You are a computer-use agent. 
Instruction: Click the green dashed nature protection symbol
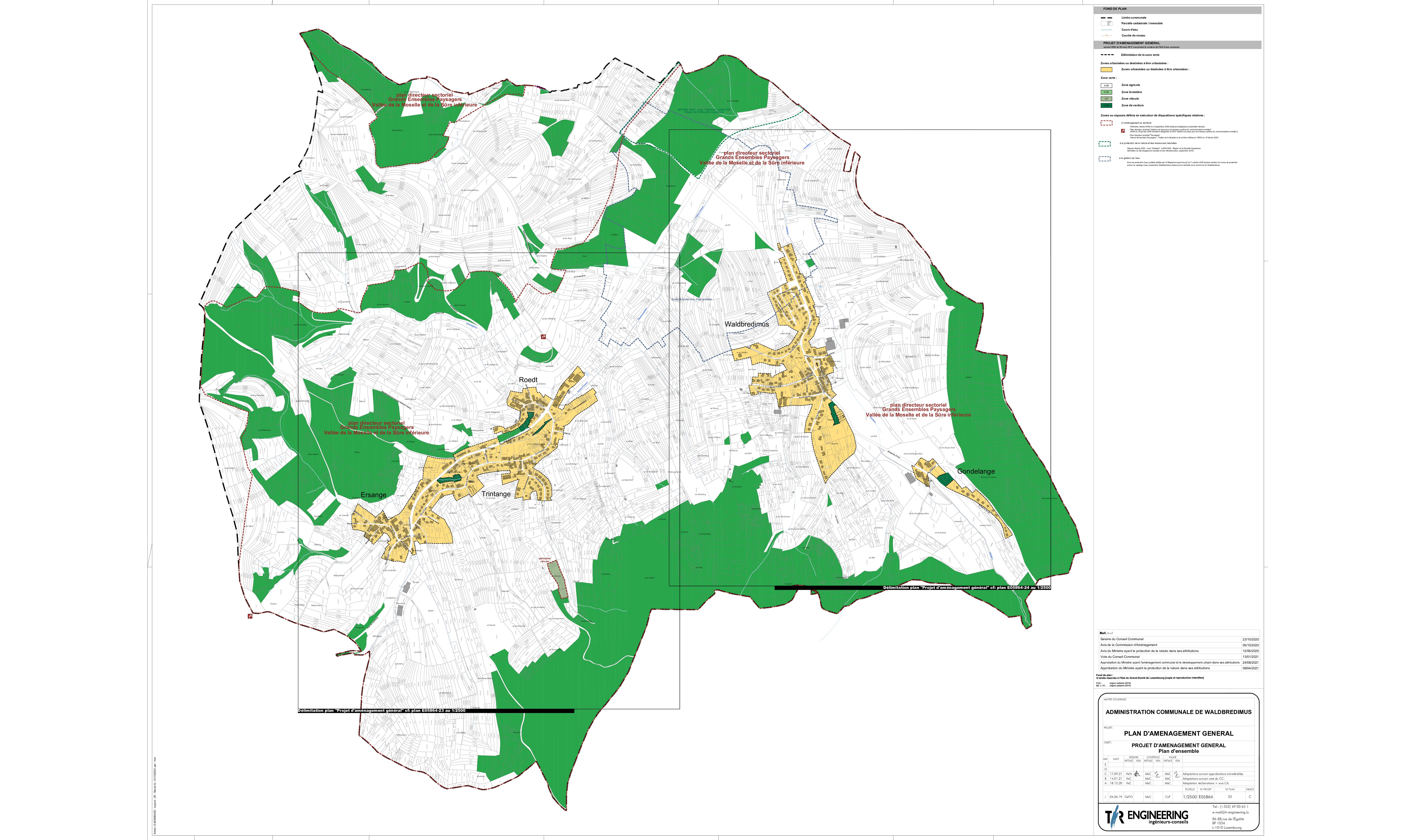tap(1105, 144)
